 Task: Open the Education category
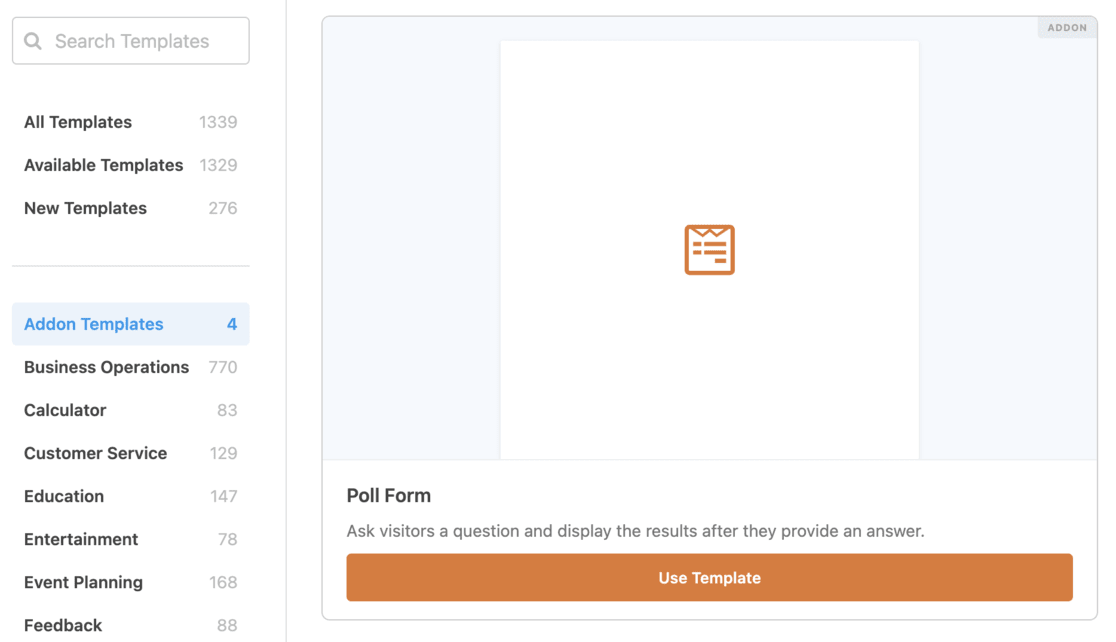tap(64, 496)
